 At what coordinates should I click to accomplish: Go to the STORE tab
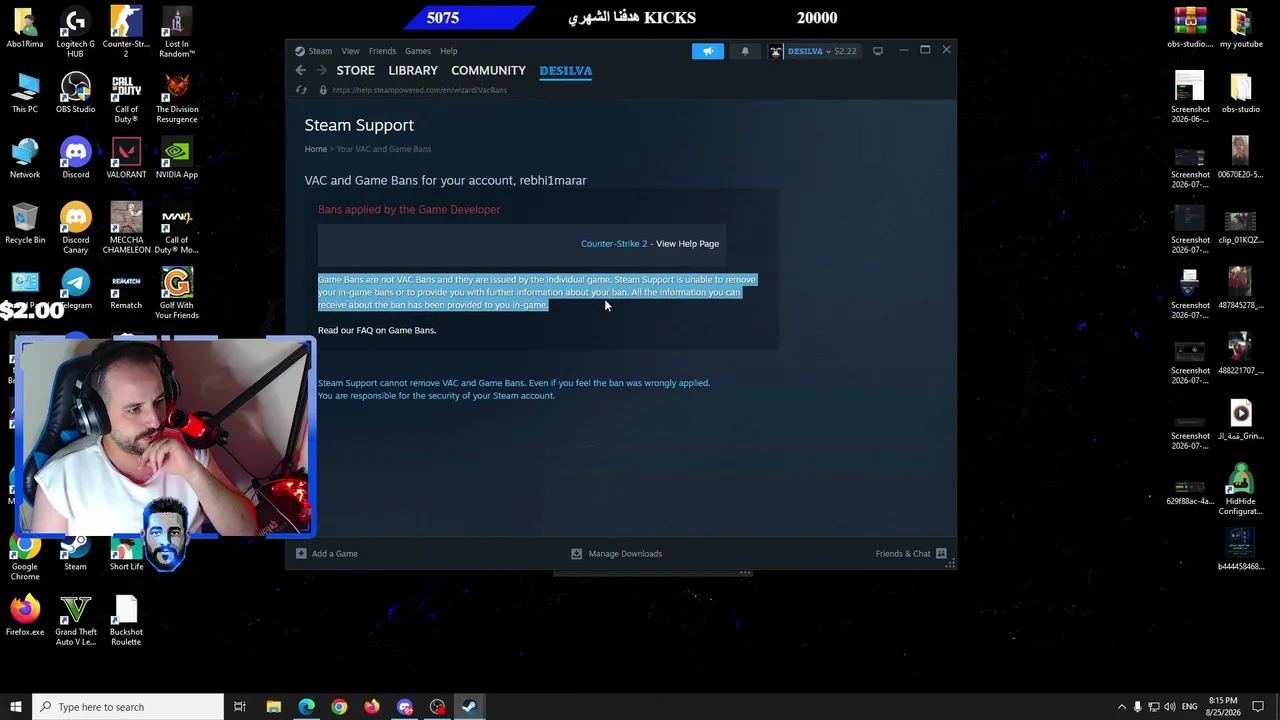click(356, 71)
